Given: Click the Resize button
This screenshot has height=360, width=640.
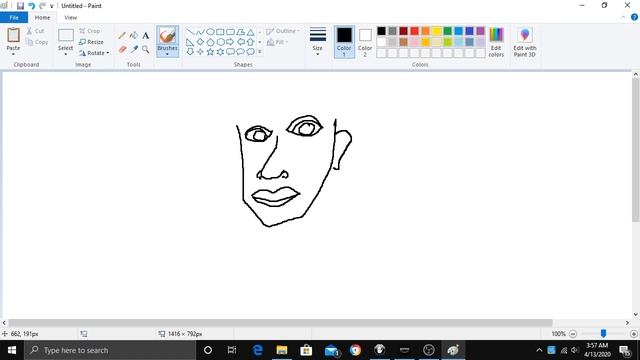Looking at the screenshot, I should (x=91, y=42).
